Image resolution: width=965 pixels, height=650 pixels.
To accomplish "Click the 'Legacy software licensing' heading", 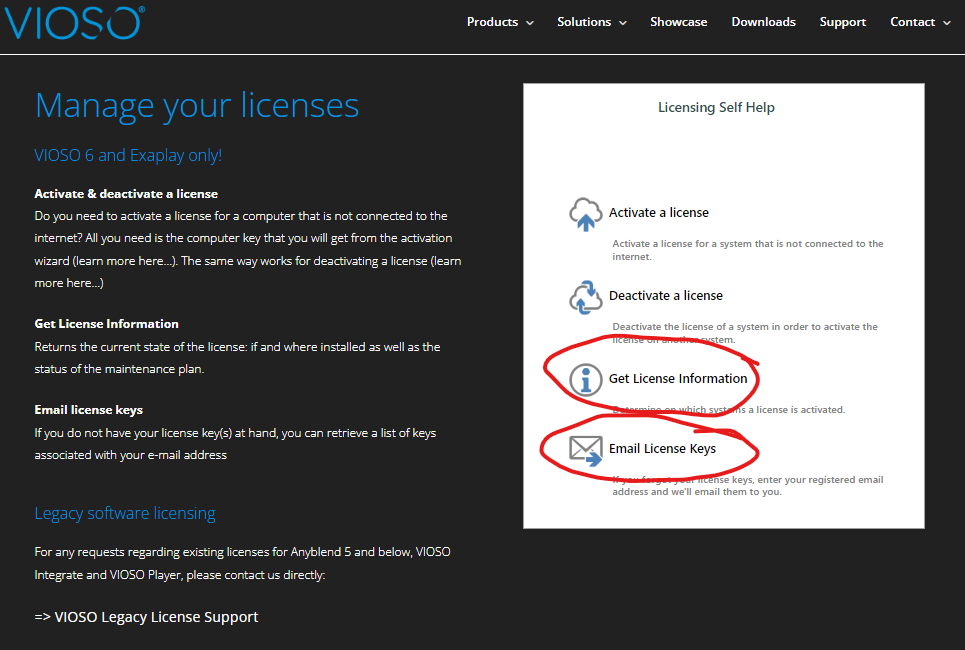I will click(x=125, y=513).
